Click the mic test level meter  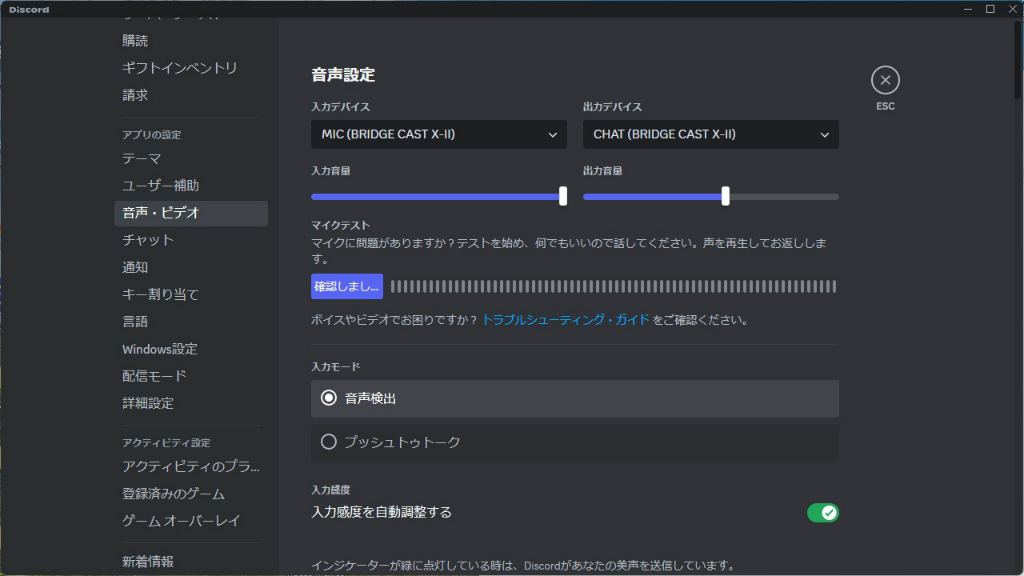(613, 286)
